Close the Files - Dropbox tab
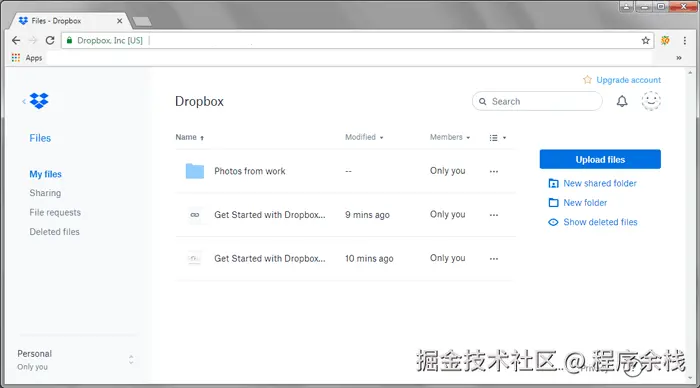The height and width of the screenshot is (388, 700). tap(119, 21)
